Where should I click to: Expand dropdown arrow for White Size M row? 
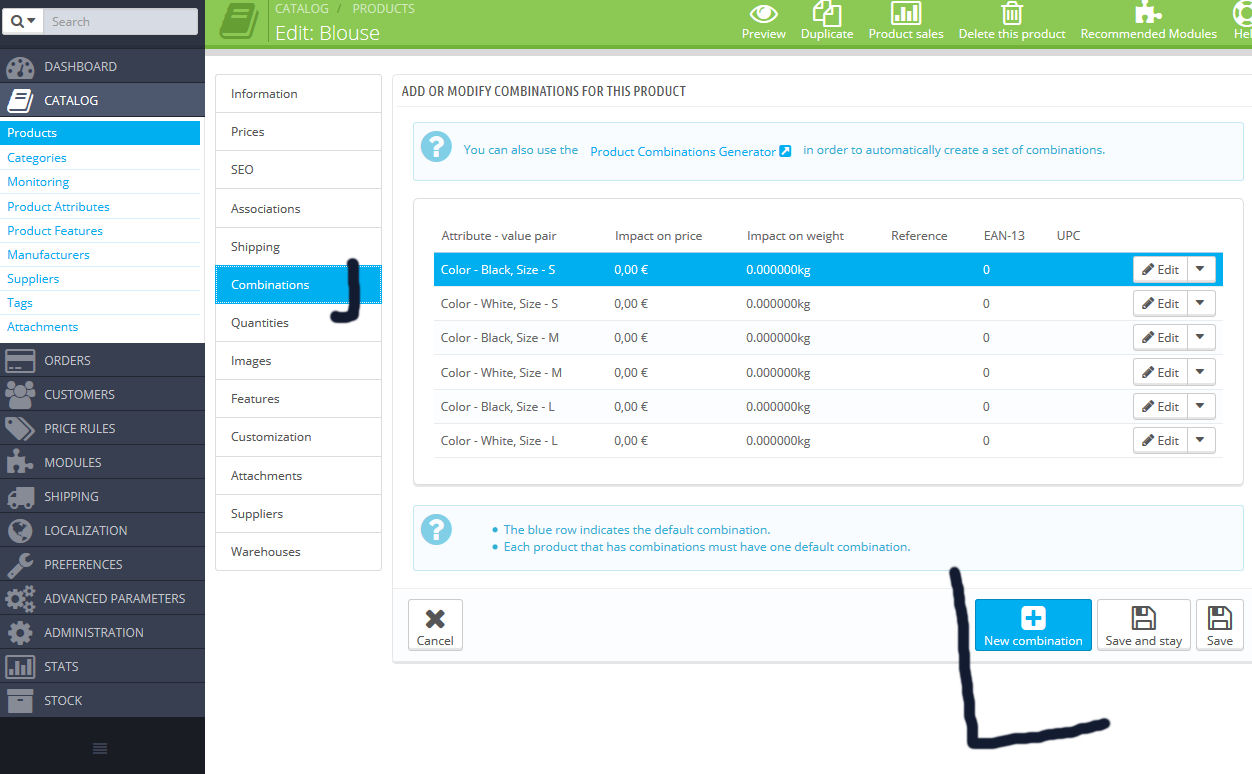pos(1201,373)
